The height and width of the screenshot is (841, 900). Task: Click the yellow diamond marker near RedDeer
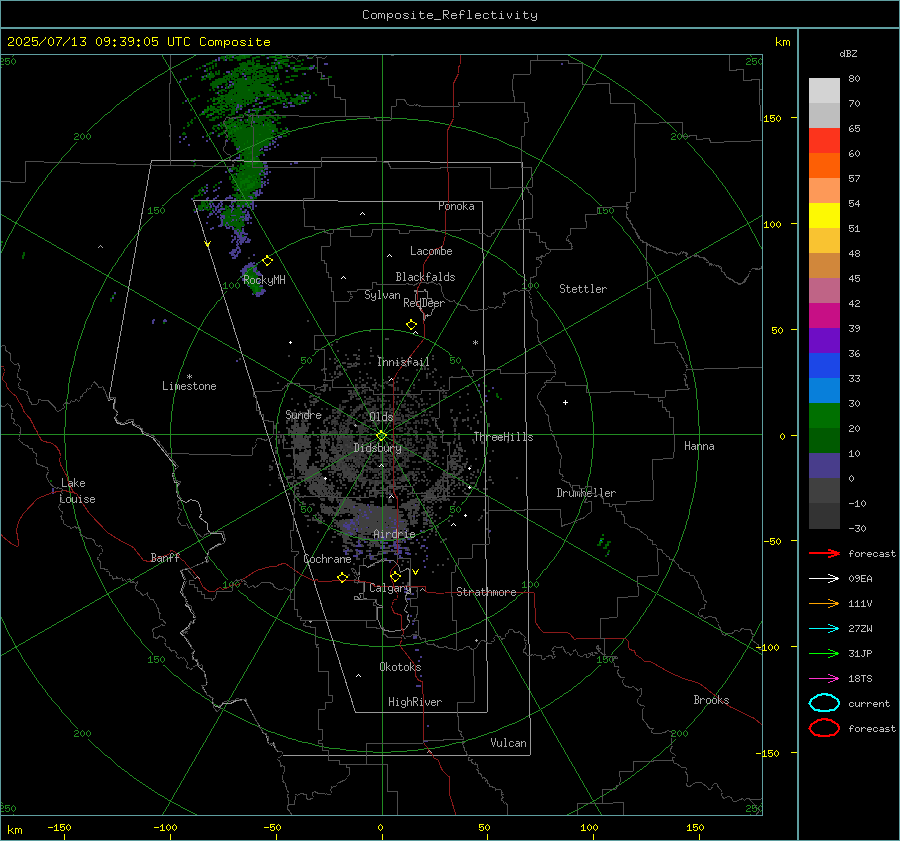[411, 325]
